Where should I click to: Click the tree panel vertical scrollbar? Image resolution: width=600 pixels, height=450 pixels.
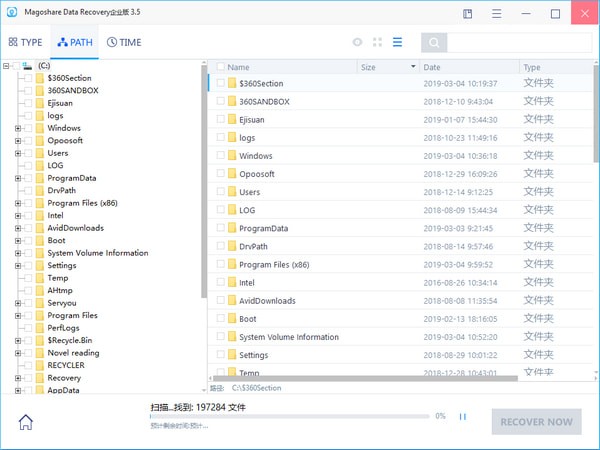(204, 181)
